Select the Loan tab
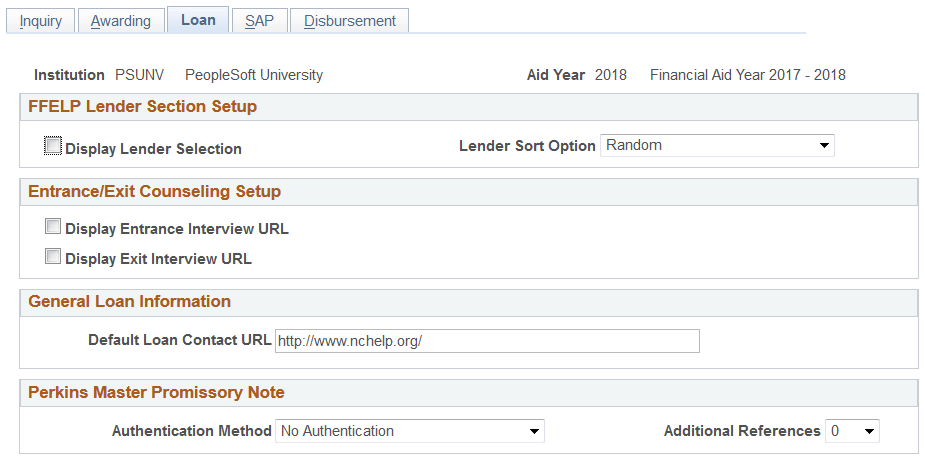Viewport: 925px width, 461px height. (198, 20)
